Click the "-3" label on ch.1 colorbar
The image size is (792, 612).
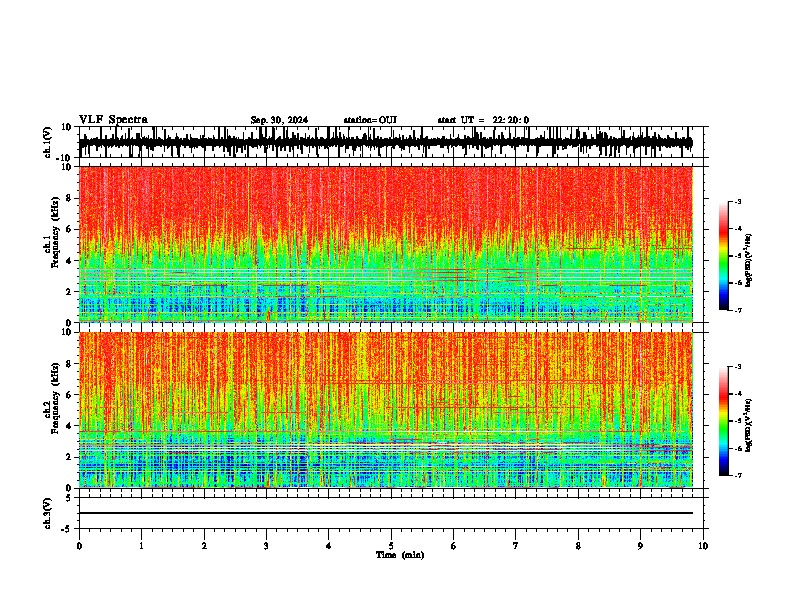coord(738,201)
